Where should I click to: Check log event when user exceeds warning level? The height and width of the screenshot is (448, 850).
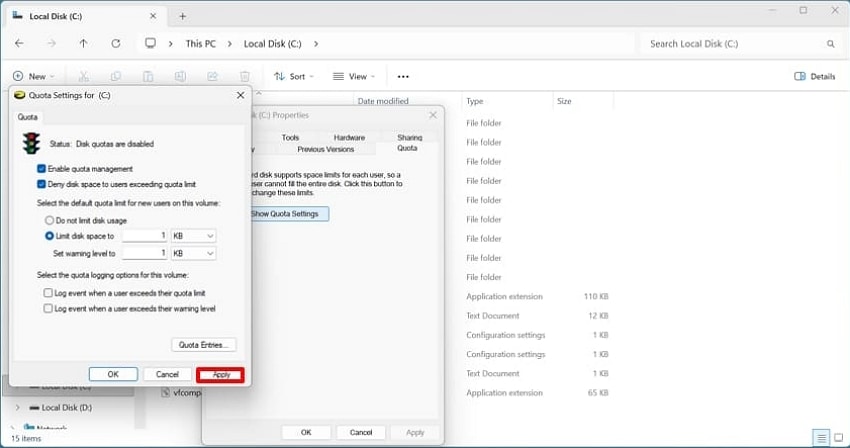(x=48, y=308)
